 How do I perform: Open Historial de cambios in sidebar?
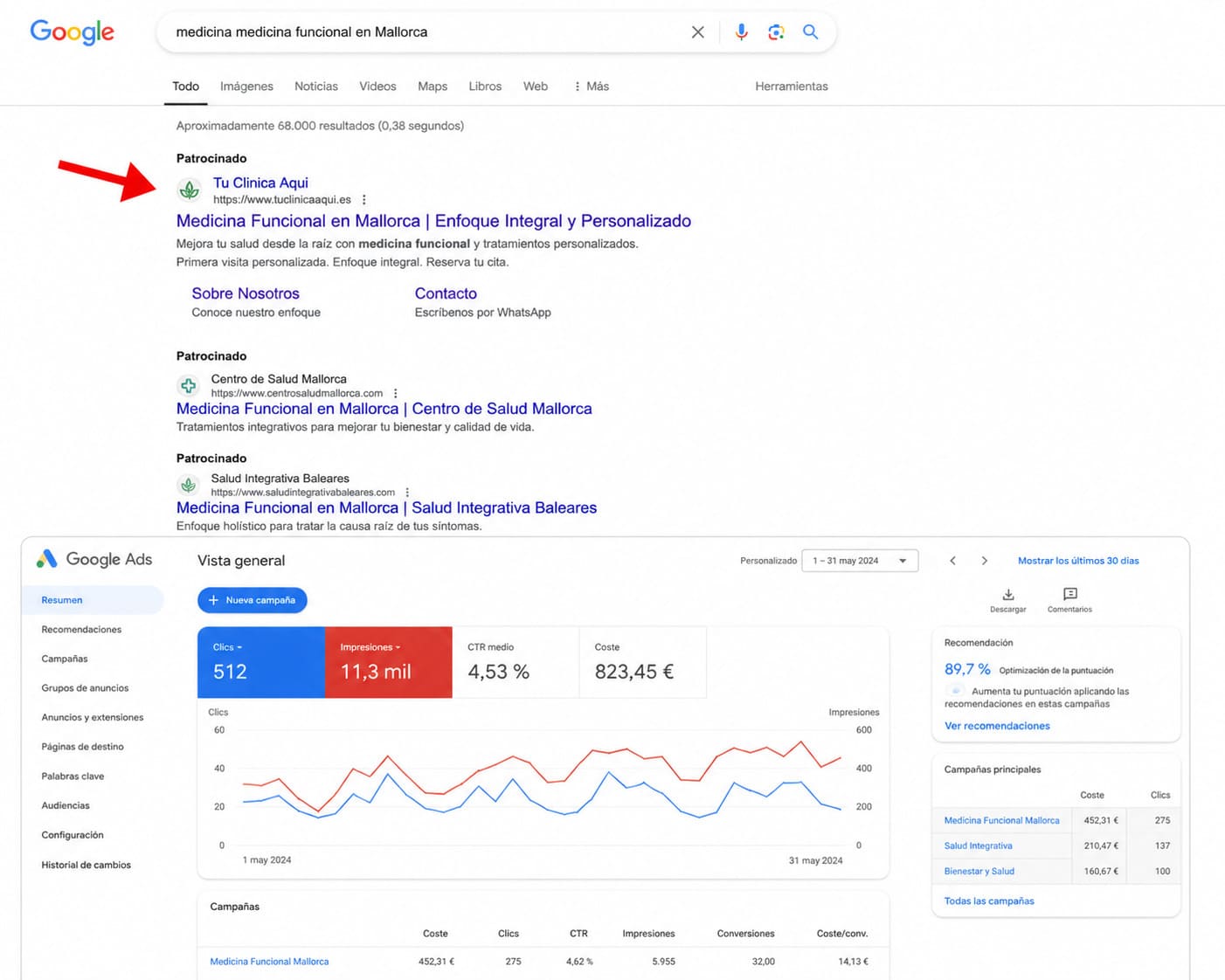tap(86, 865)
